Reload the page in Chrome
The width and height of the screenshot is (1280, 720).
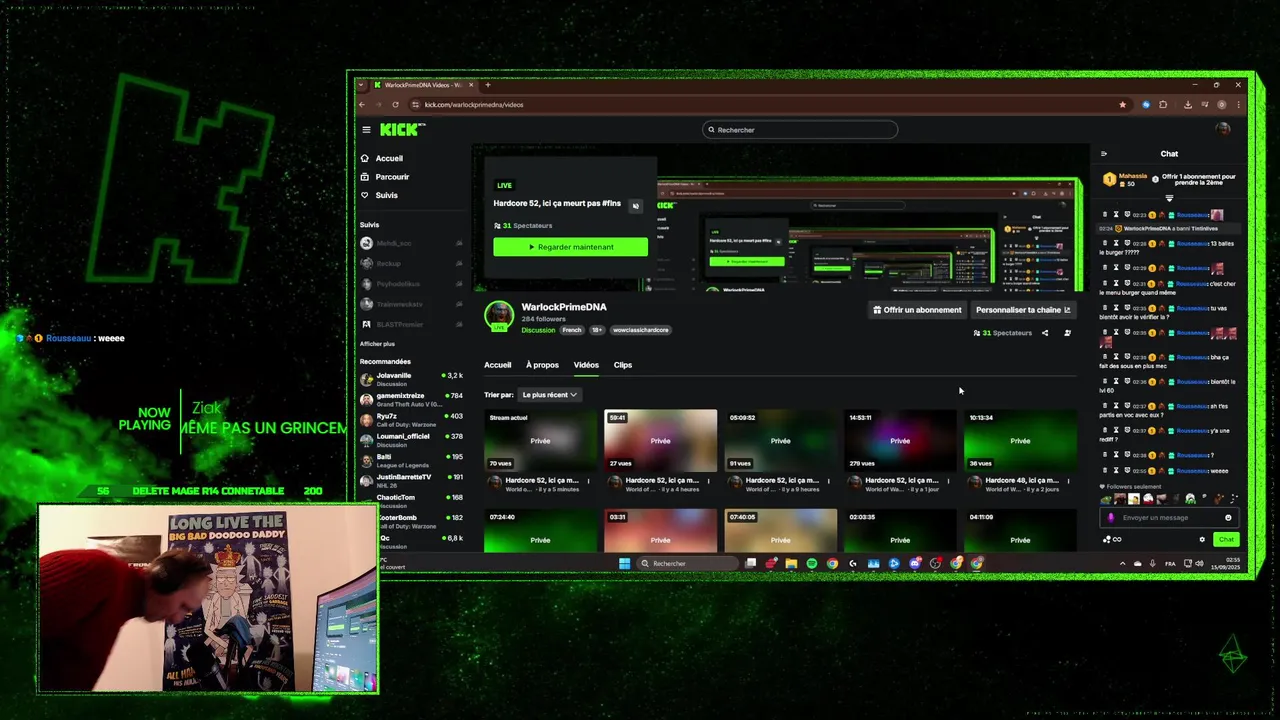point(395,104)
